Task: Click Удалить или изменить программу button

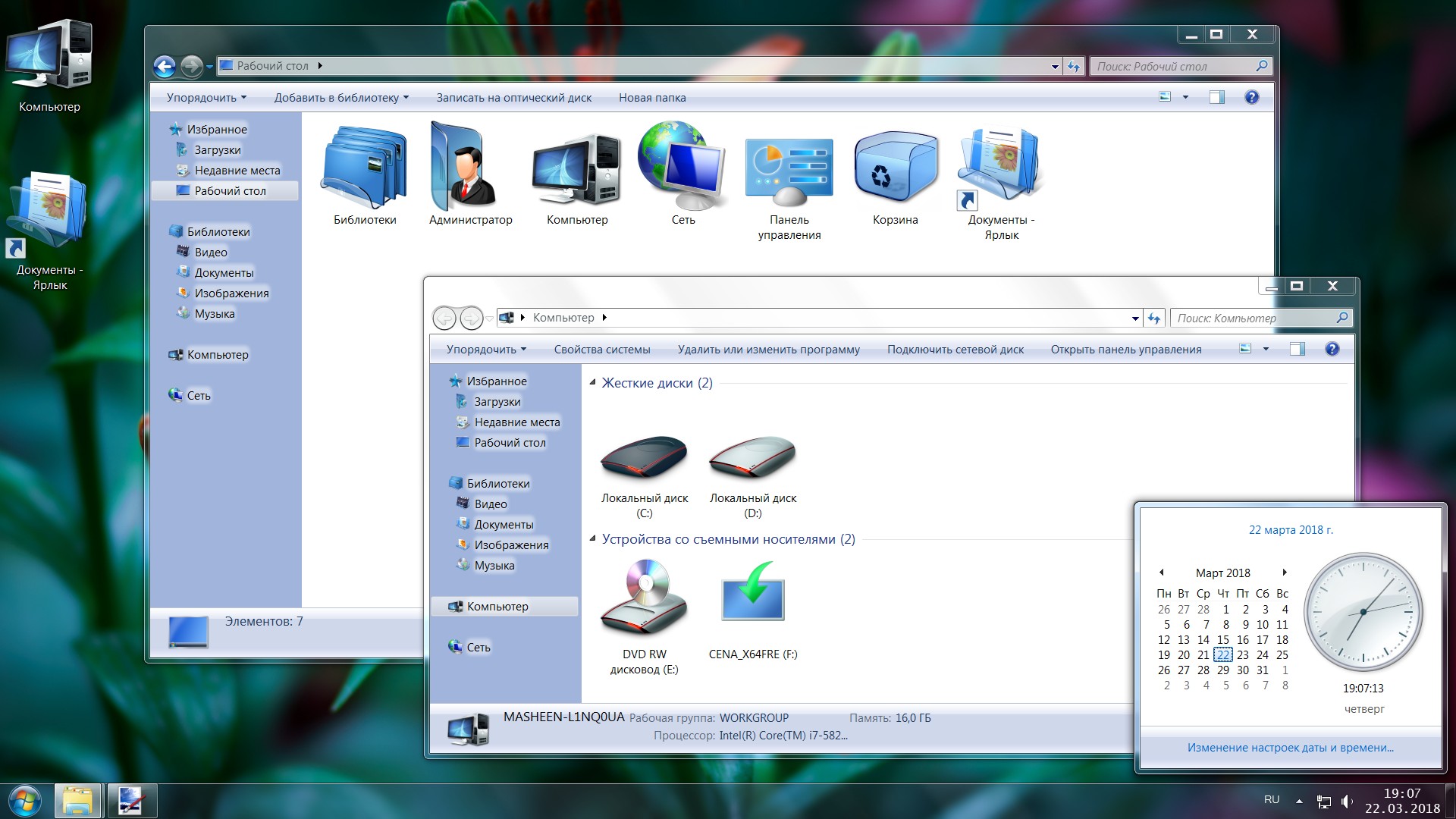Action: (x=768, y=350)
